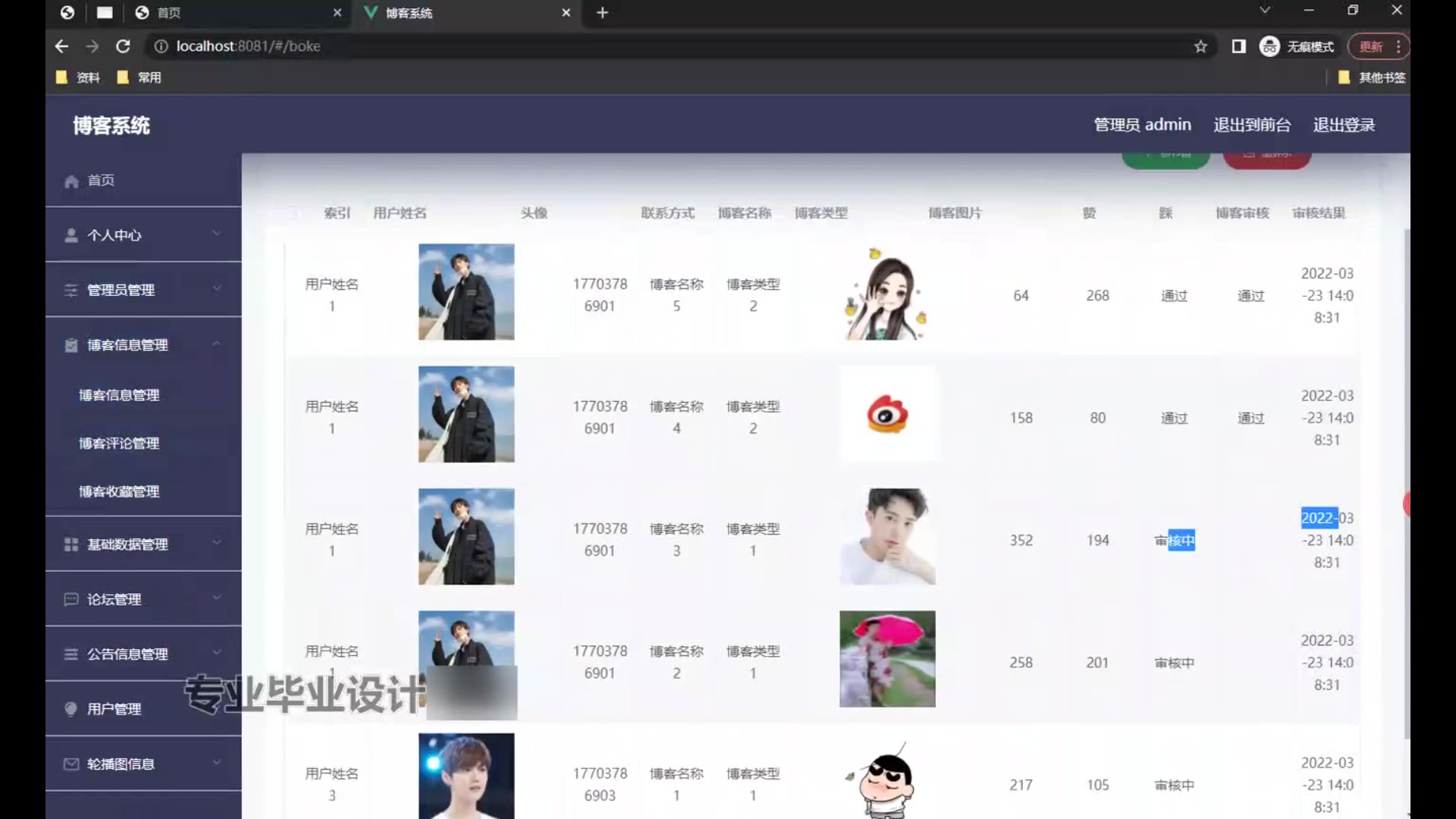Image resolution: width=1456 pixels, height=819 pixels.
Task: Open the Weibo logo blog image thumbnail
Action: coord(887,415)
